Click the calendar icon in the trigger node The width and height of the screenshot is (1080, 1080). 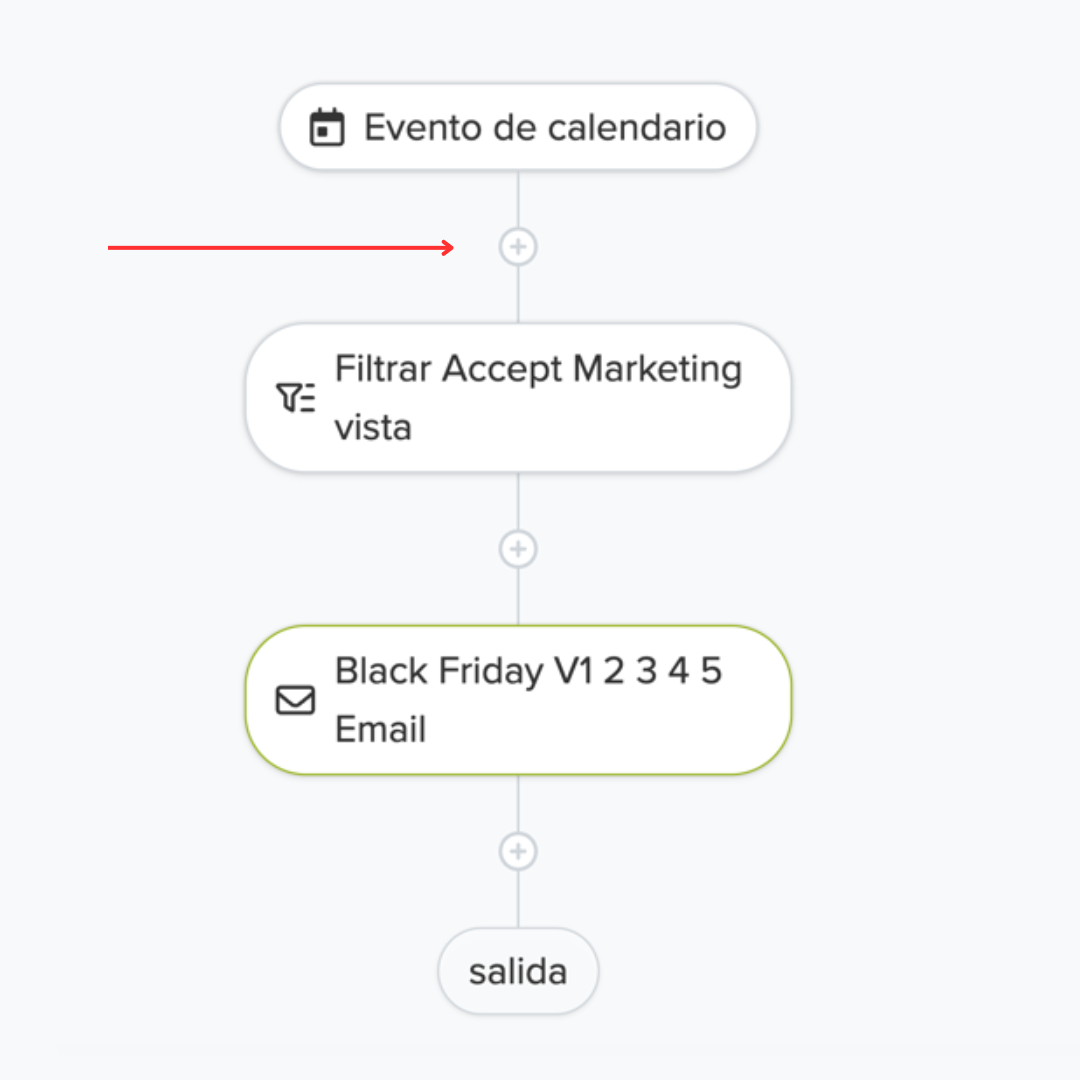[x=327, y=128]
